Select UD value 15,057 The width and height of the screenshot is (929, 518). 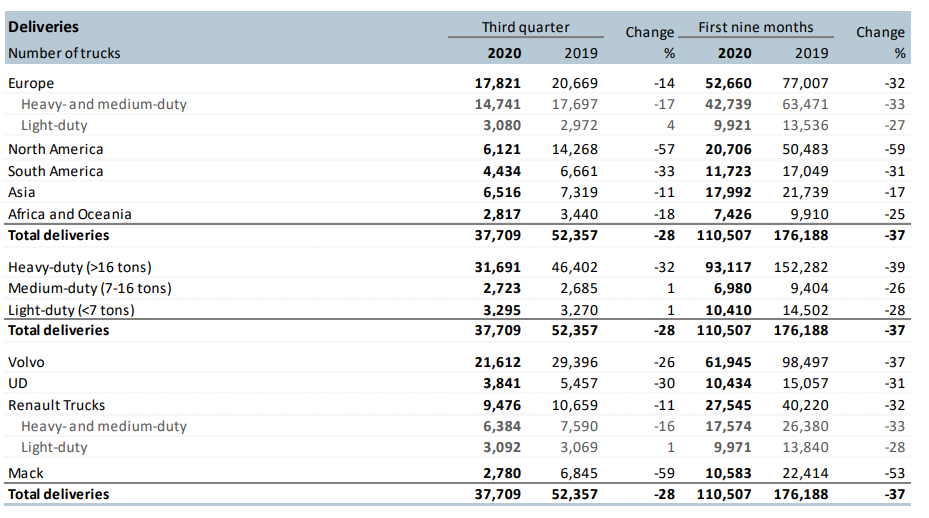[805, 383]
